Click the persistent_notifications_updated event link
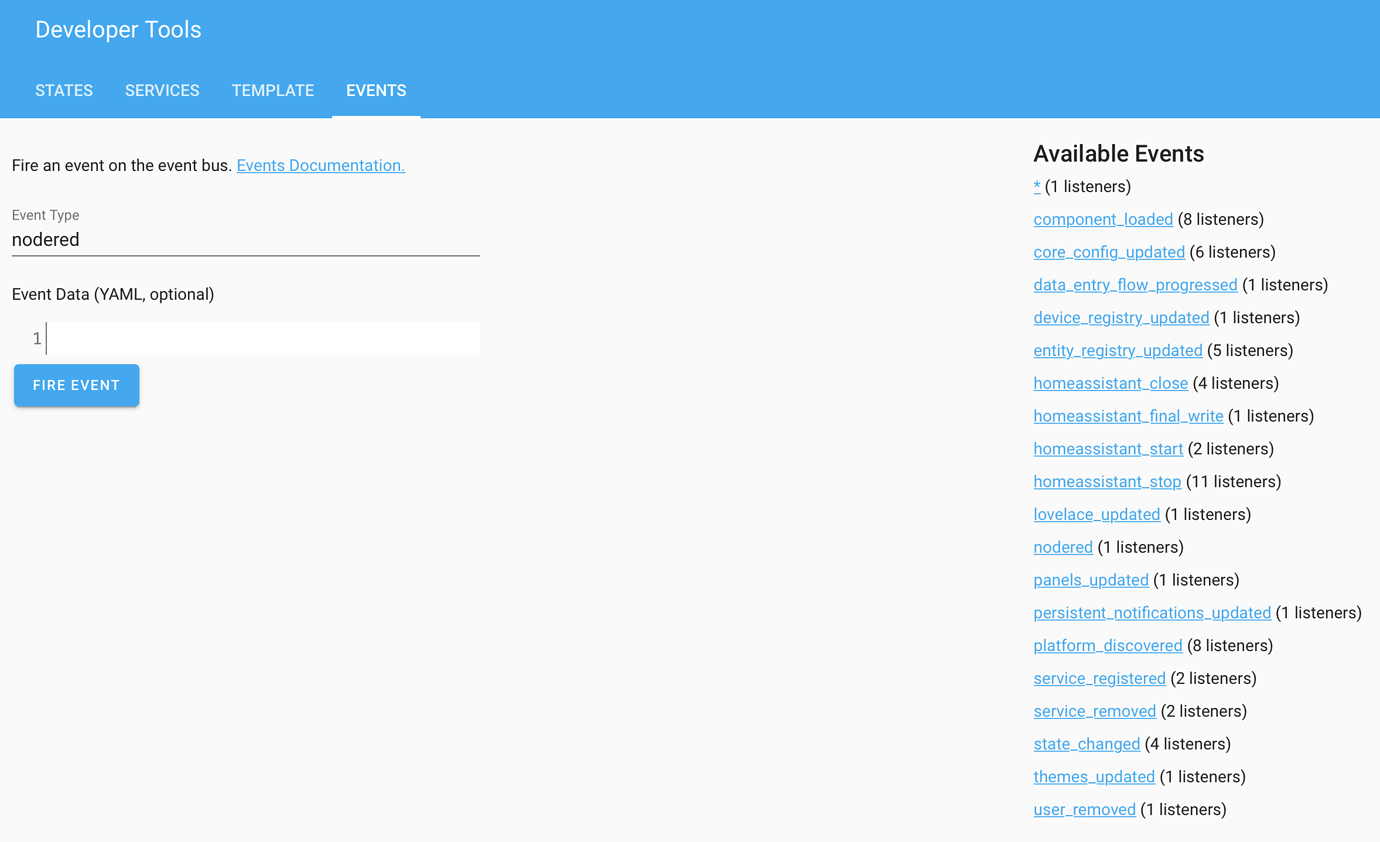The height and width of the screenshot is (842, 1380). click(x=1152, y=612)
